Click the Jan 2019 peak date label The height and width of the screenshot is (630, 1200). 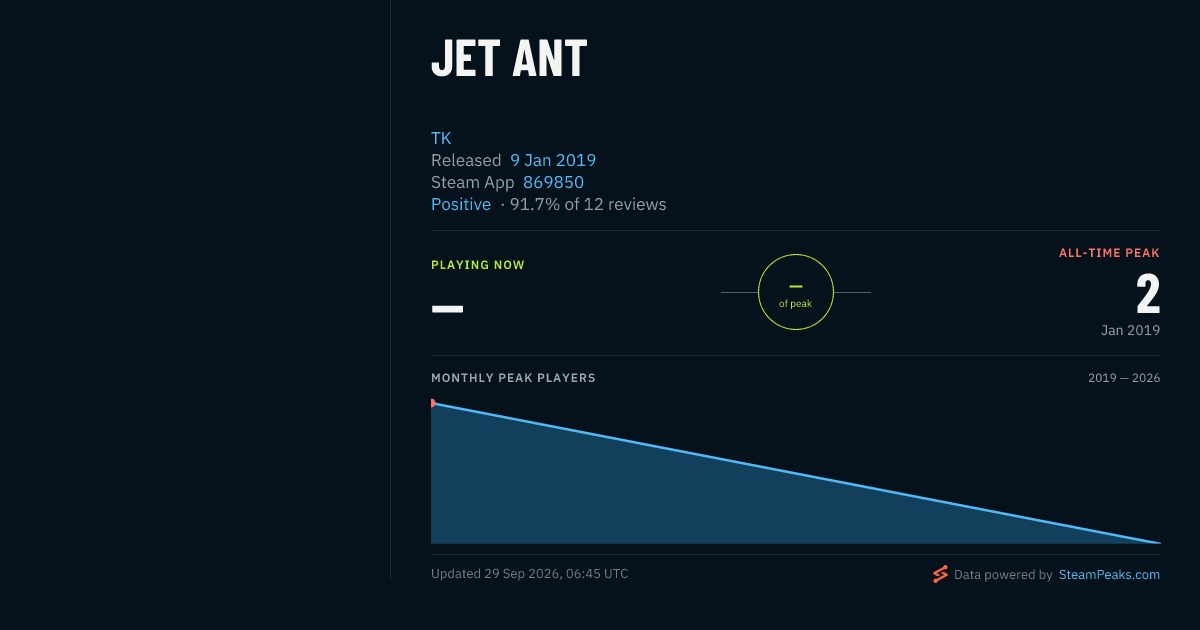(x=1130, y=330)
